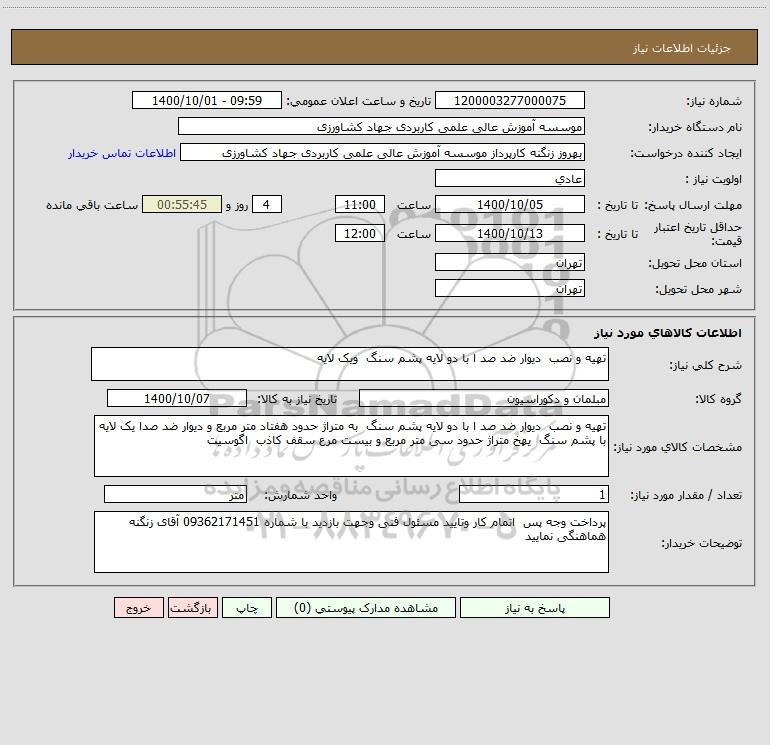
Task: Click the پاسخ به نیاز button
Action: click(535, 607)
